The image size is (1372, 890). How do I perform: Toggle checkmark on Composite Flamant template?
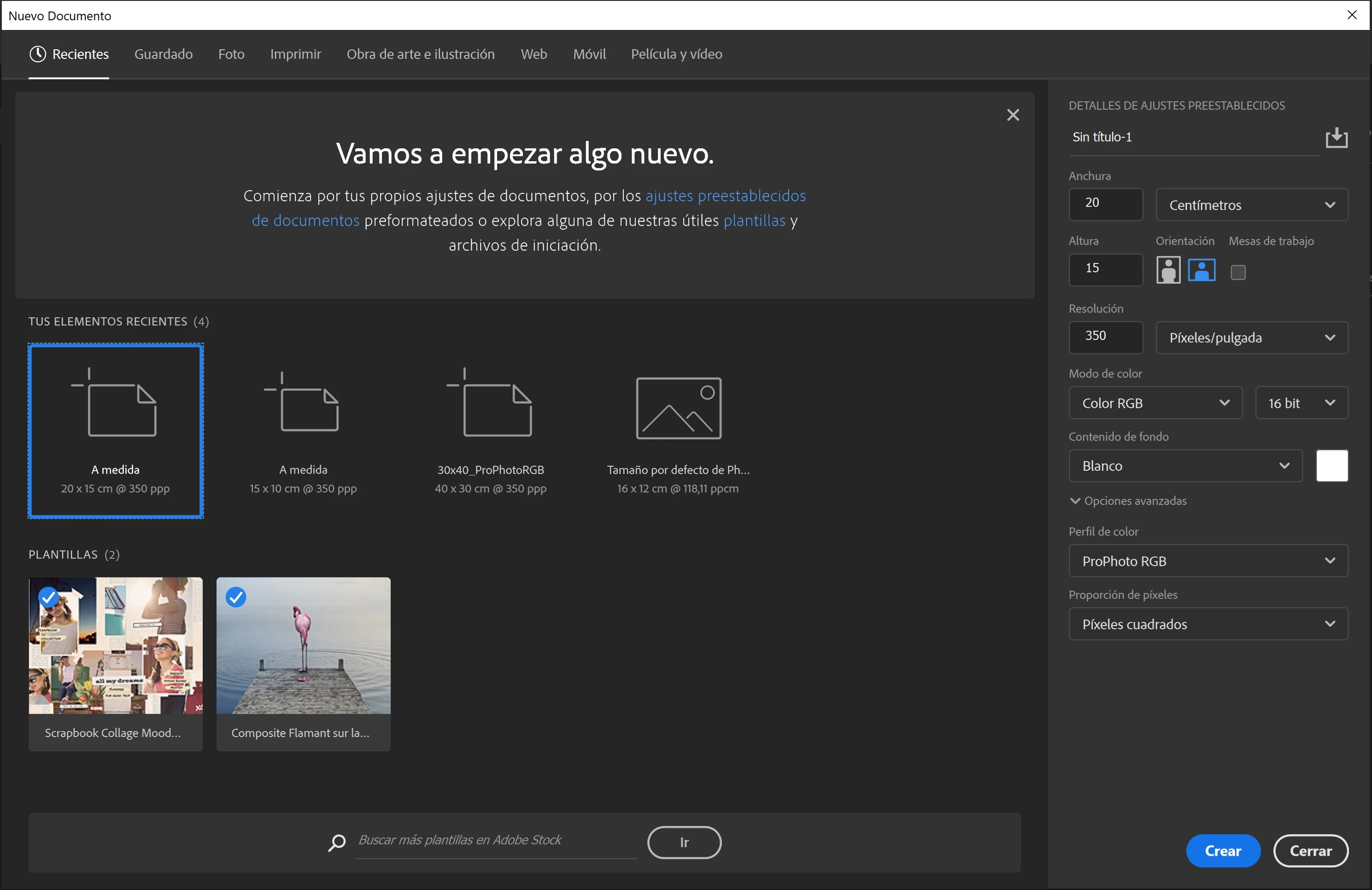pyautogui.click(x=236, y=597)
